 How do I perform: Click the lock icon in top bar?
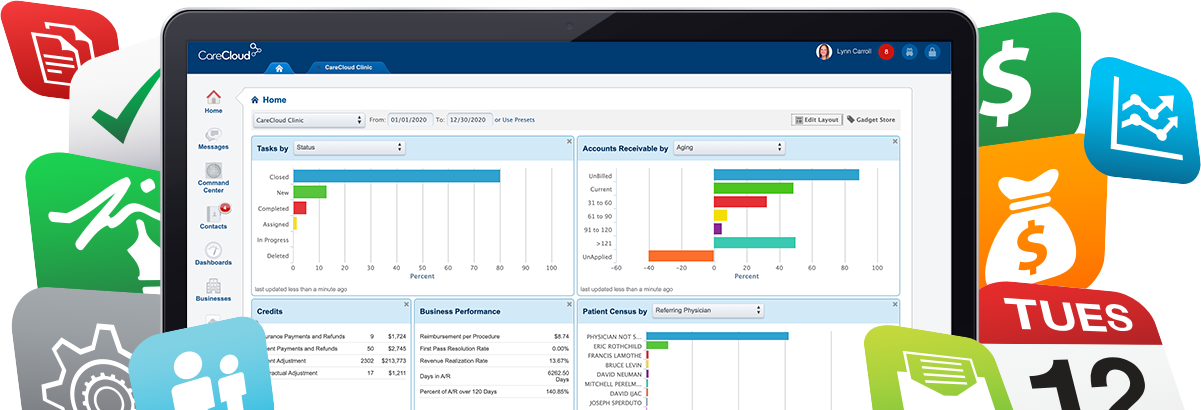932,52
